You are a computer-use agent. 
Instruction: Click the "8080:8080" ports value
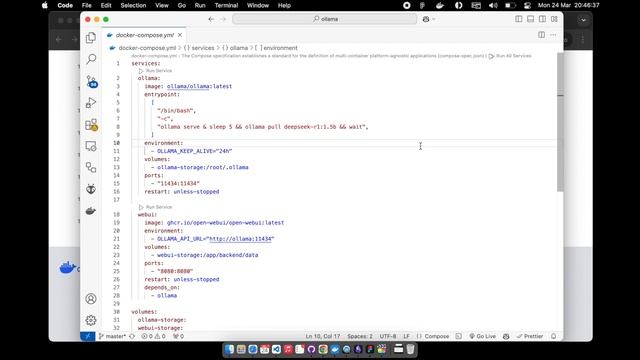(175, 271)
